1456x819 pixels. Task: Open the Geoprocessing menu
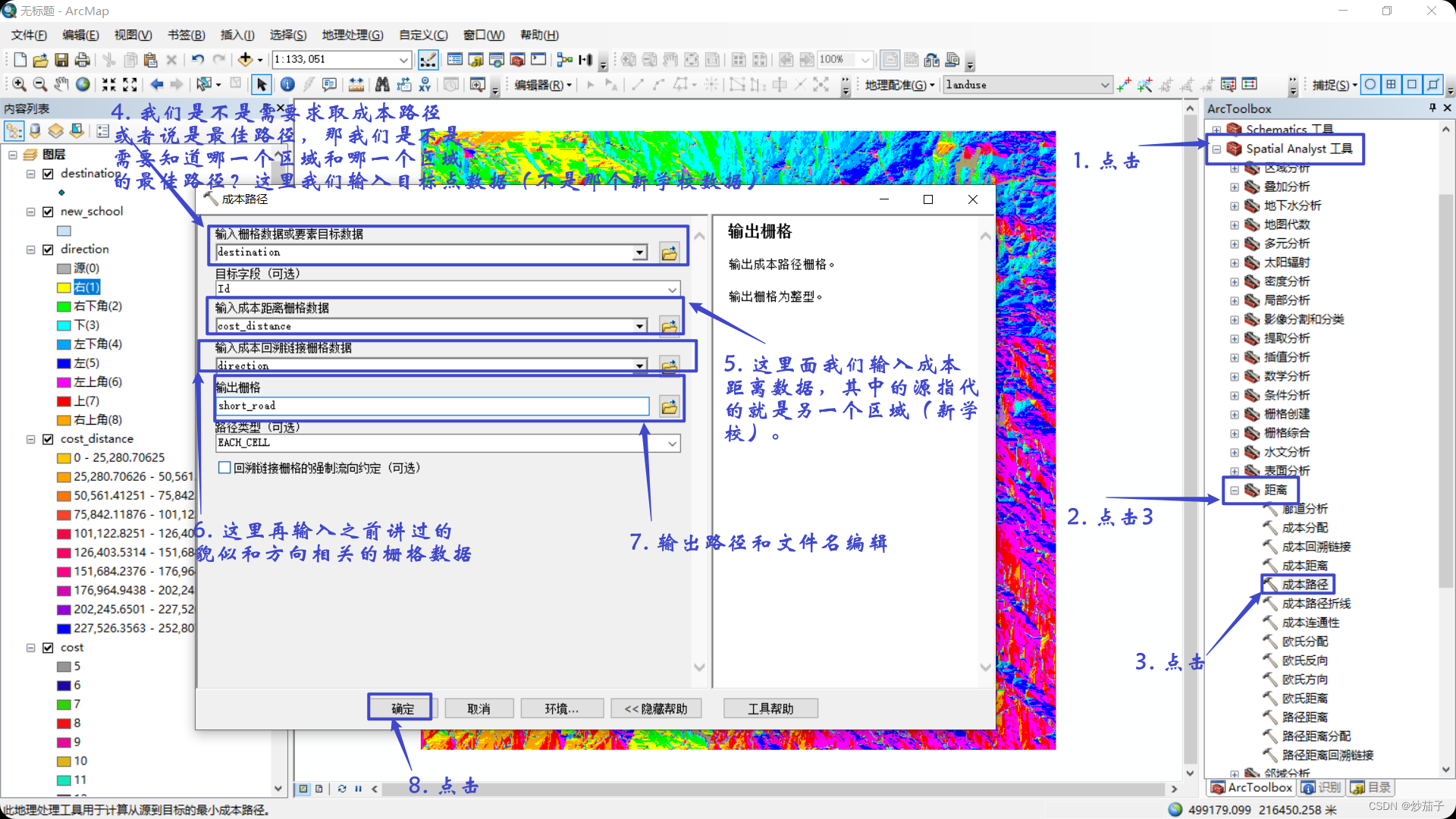tap(352, 35)
